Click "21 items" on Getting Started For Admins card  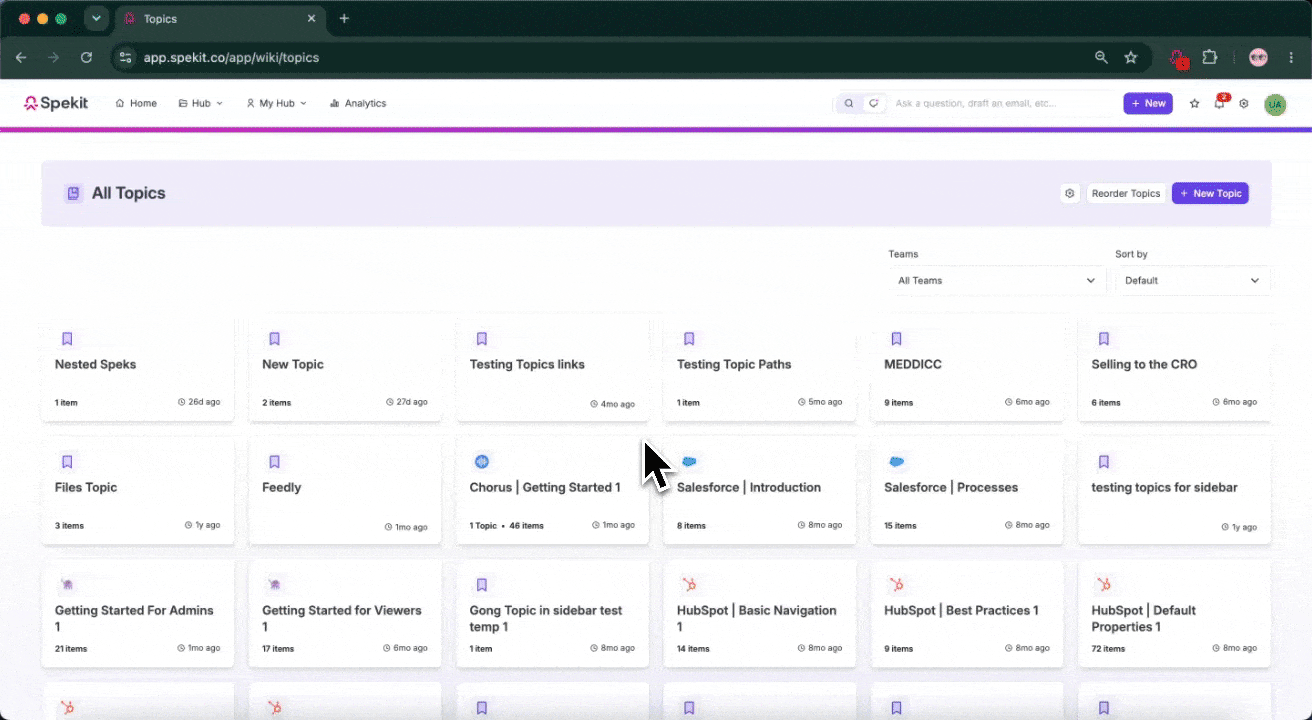(71, 648)
